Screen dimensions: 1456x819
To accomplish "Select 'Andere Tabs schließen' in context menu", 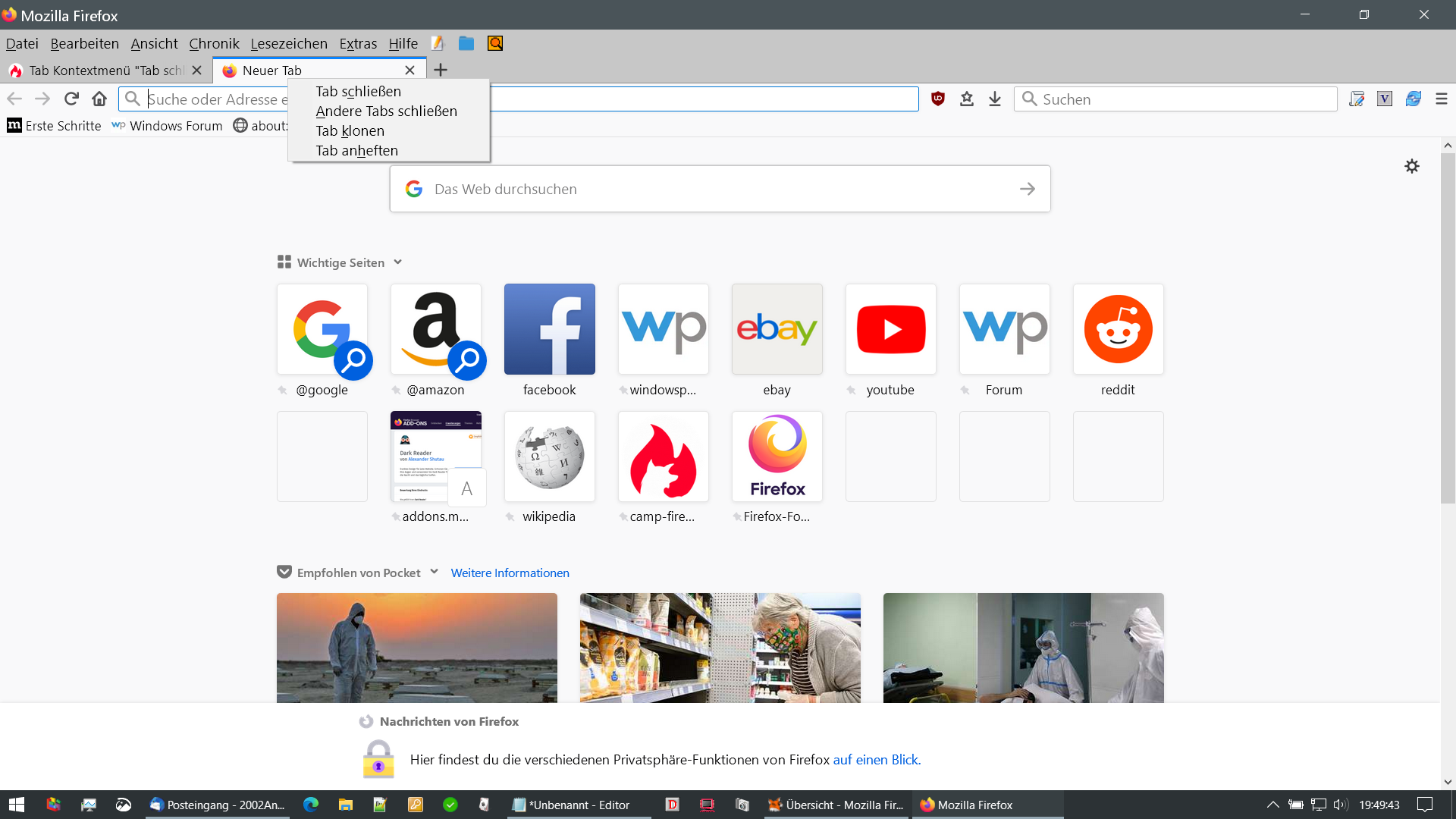I will click(x=387, y=111).
